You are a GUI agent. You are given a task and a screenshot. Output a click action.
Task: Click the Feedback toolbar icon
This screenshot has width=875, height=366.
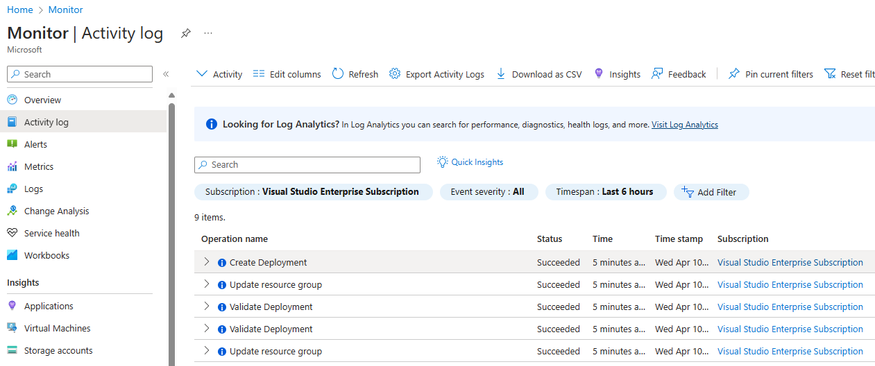(x=657, y=74)
